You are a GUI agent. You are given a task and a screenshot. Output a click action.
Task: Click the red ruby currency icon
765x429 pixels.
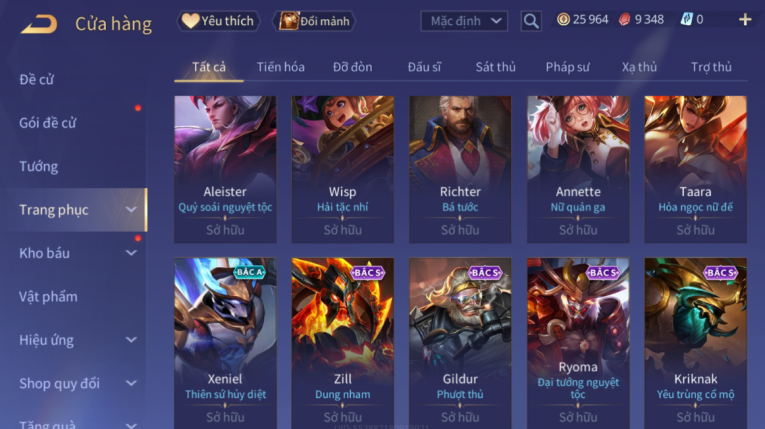click(x=624, y=20)
